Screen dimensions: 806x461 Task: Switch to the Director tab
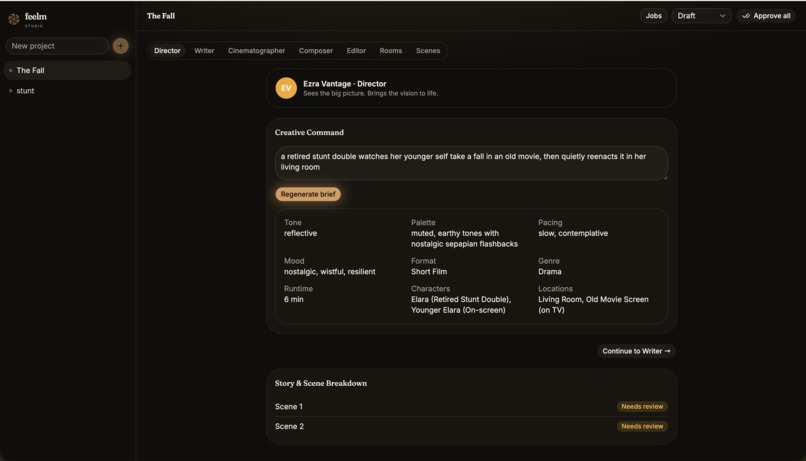point(167,51)
